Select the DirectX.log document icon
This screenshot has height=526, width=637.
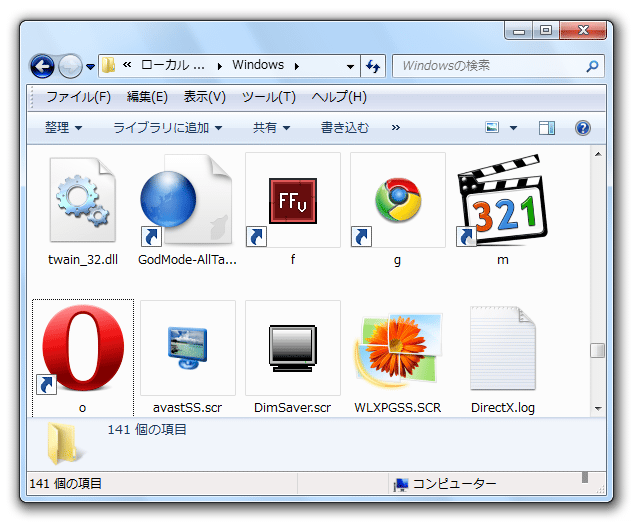[503, 349]
